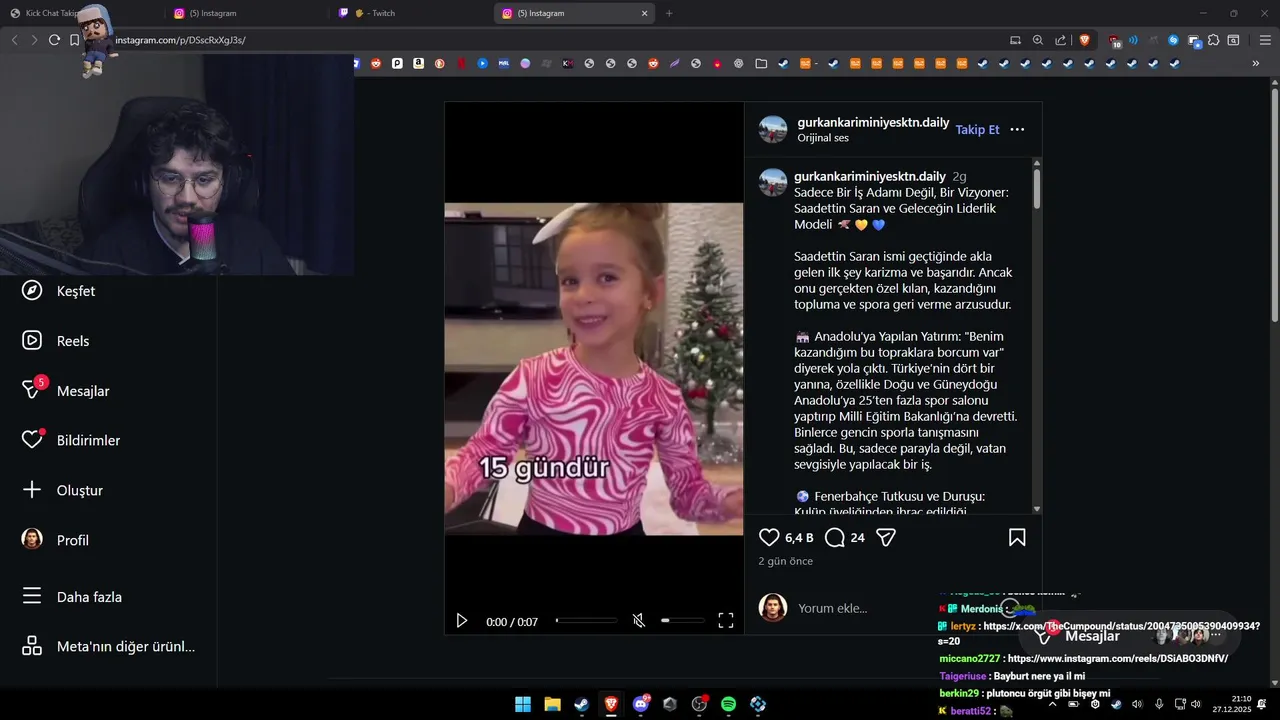Play the video with the play button
Image resolution: width=1280 pixels, height=720 pixels.
click(461, 621)
